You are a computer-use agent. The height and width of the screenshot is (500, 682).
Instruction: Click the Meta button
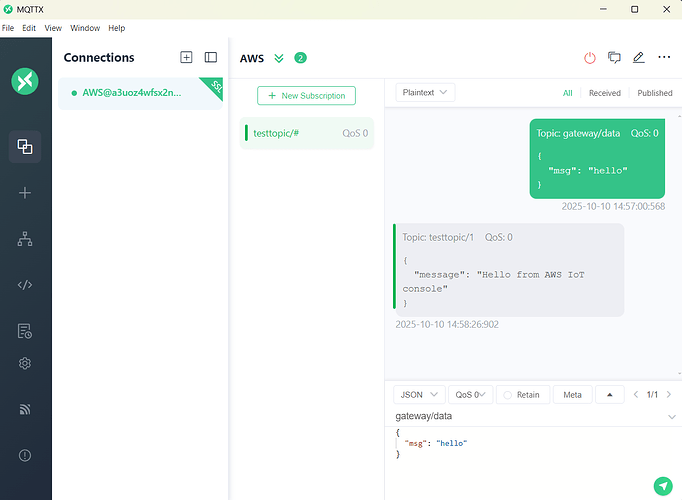tap(572, 395)
